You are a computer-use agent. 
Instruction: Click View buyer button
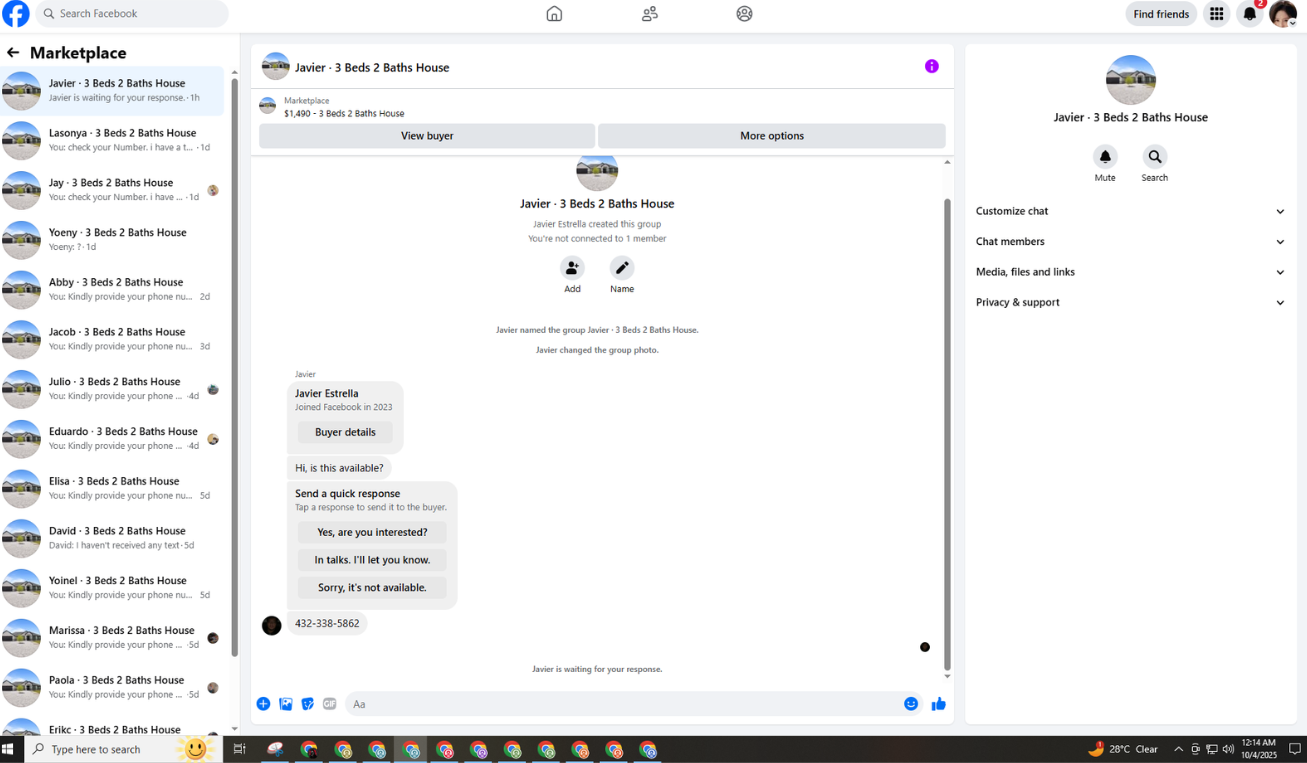pyautogui.click(x=427, y=136)
